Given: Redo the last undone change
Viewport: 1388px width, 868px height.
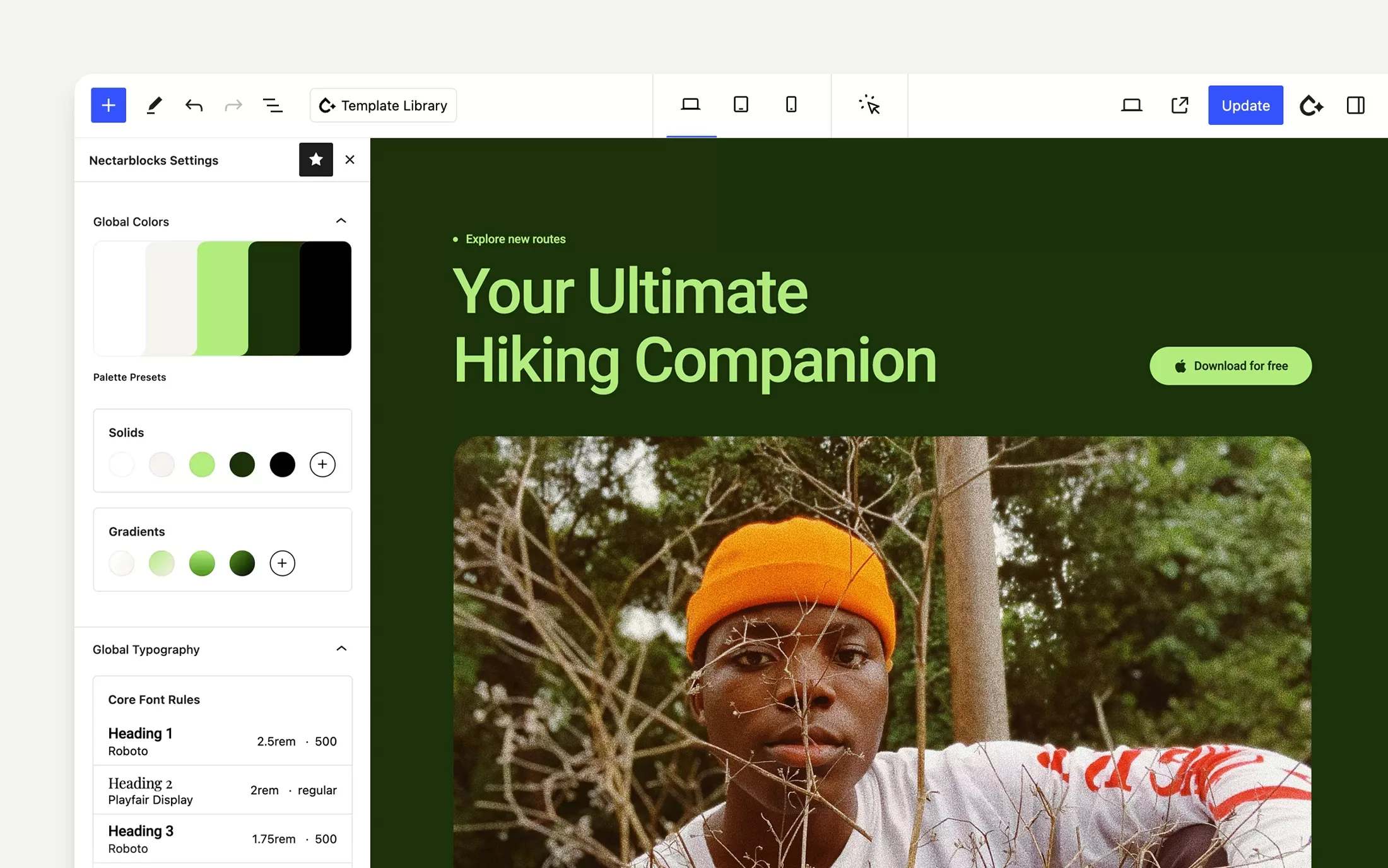Looking at the screenshot, I should 233,105.
